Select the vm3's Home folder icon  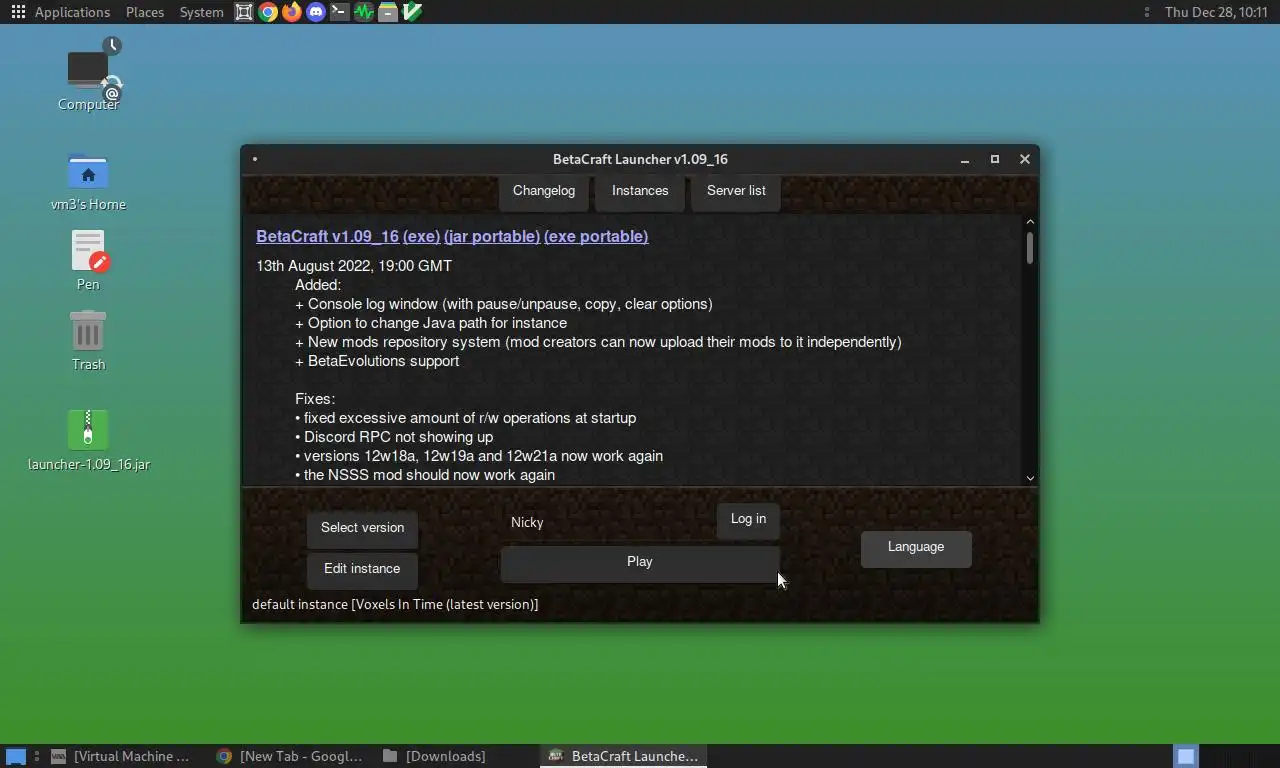tap(88, 182)
